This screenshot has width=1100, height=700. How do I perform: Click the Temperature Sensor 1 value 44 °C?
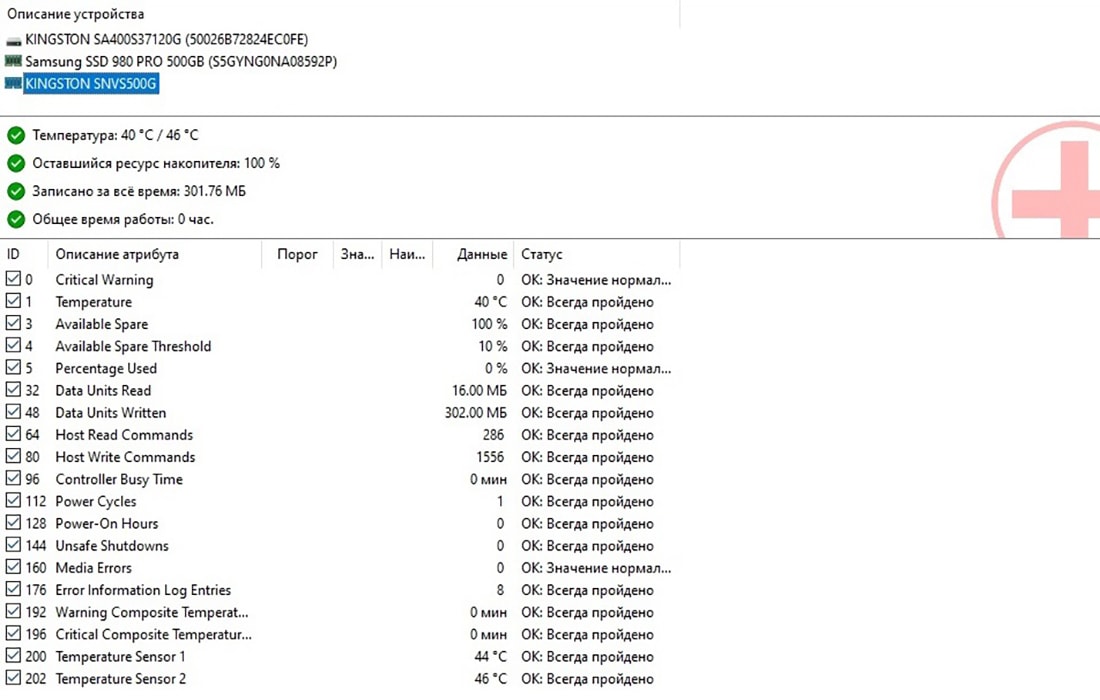tap(490, 657)
